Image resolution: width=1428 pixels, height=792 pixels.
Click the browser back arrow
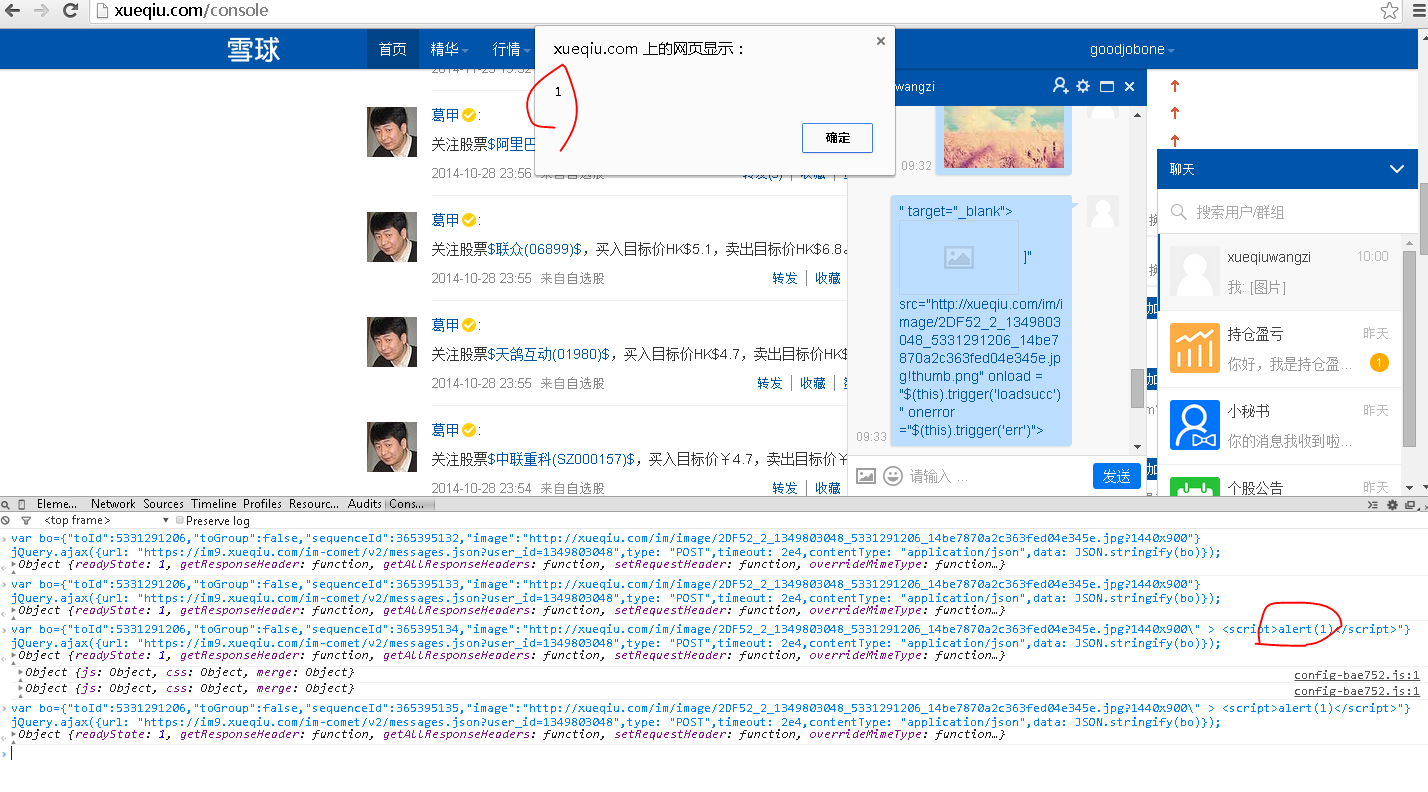coord(13,11)
